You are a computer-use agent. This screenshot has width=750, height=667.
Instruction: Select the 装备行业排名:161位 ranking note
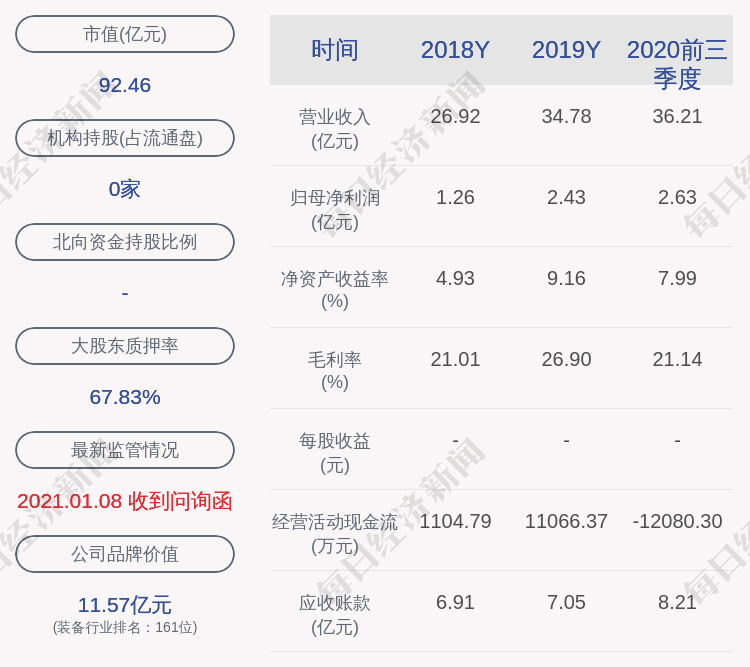click(x=125, y=627)
